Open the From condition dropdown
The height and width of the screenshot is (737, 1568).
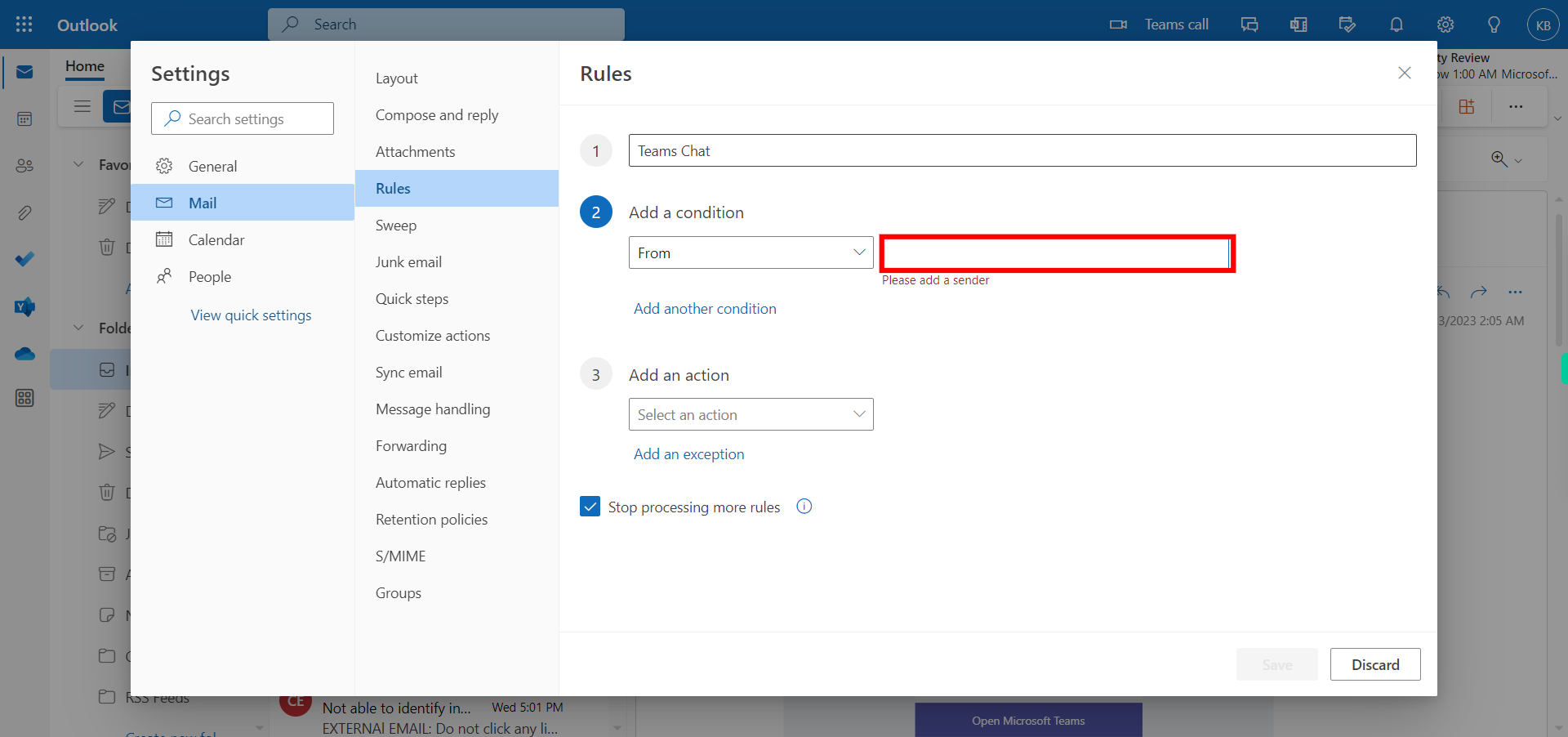click(x=751, y=252)
